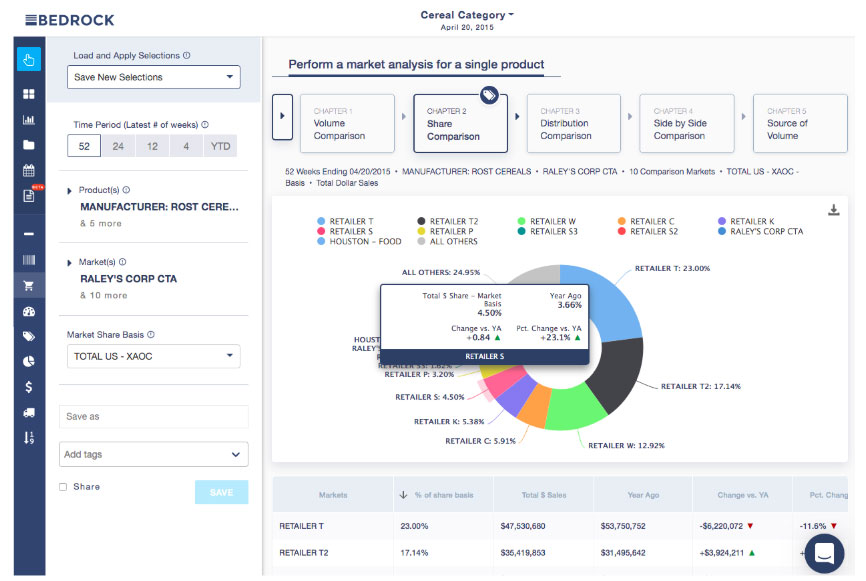Open the beta document report icon
Image resolution: width=866 pixels, height=581 pixels.
[x=29, y=196]
